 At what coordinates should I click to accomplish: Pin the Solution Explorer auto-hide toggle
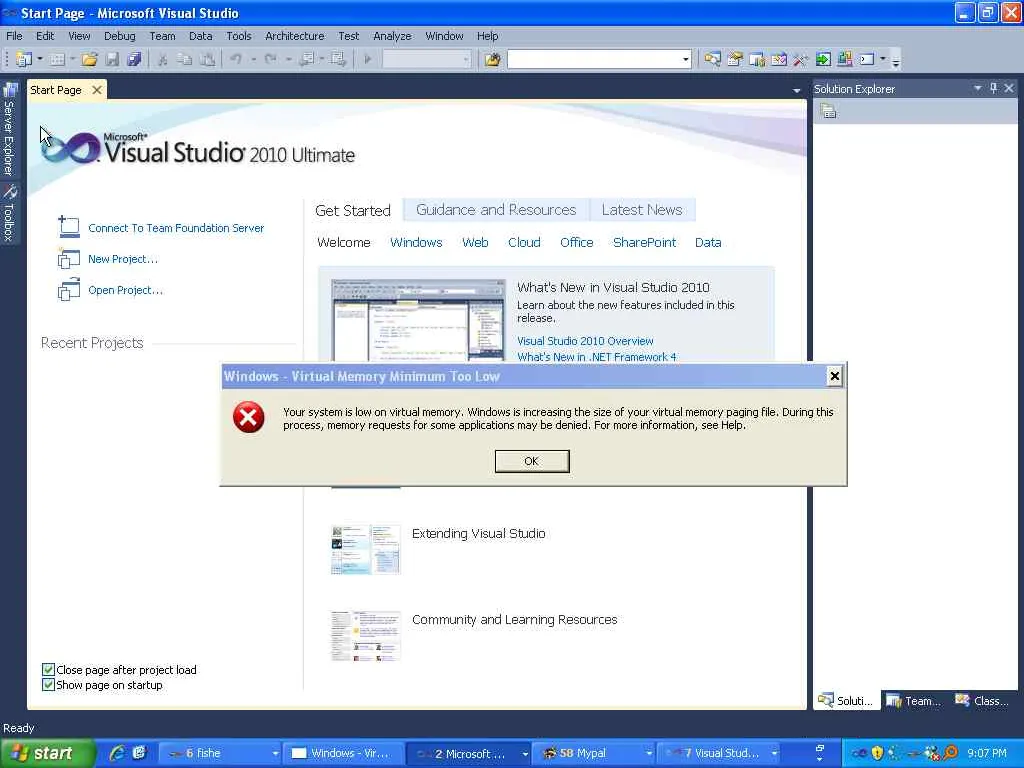pos(993,88)
